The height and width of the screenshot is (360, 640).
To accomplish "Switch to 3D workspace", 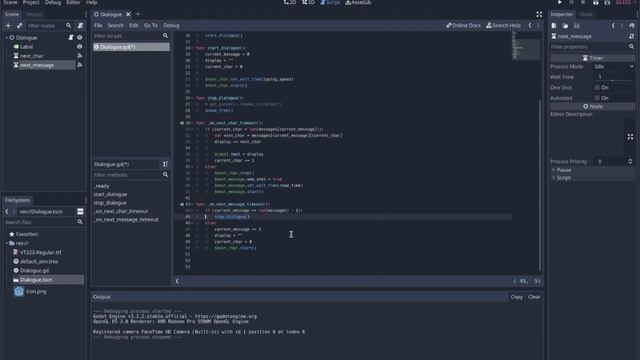I will coord(308,2).
